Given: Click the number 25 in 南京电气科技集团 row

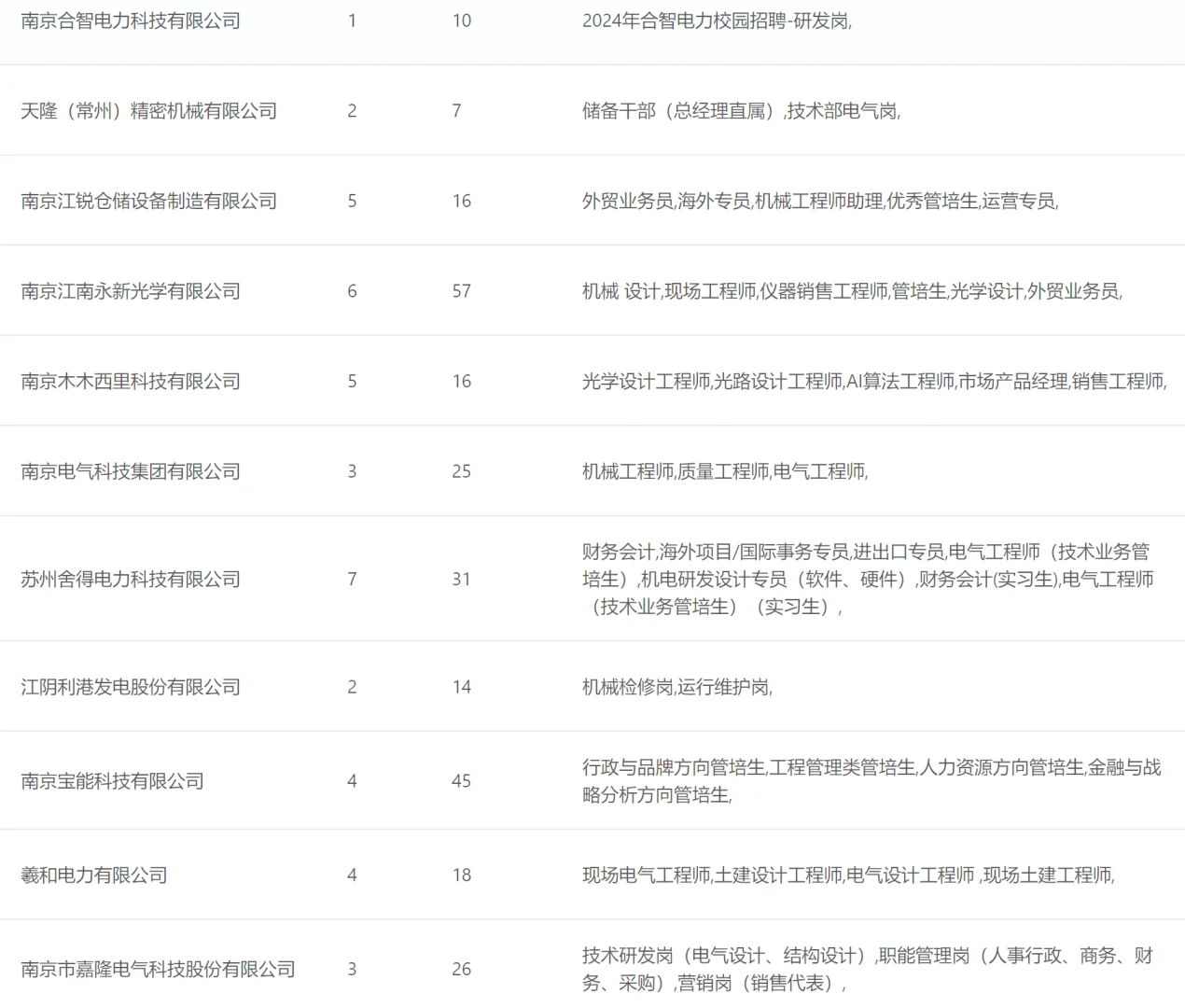Looking at the screenshot, I should tap(462, 471).
